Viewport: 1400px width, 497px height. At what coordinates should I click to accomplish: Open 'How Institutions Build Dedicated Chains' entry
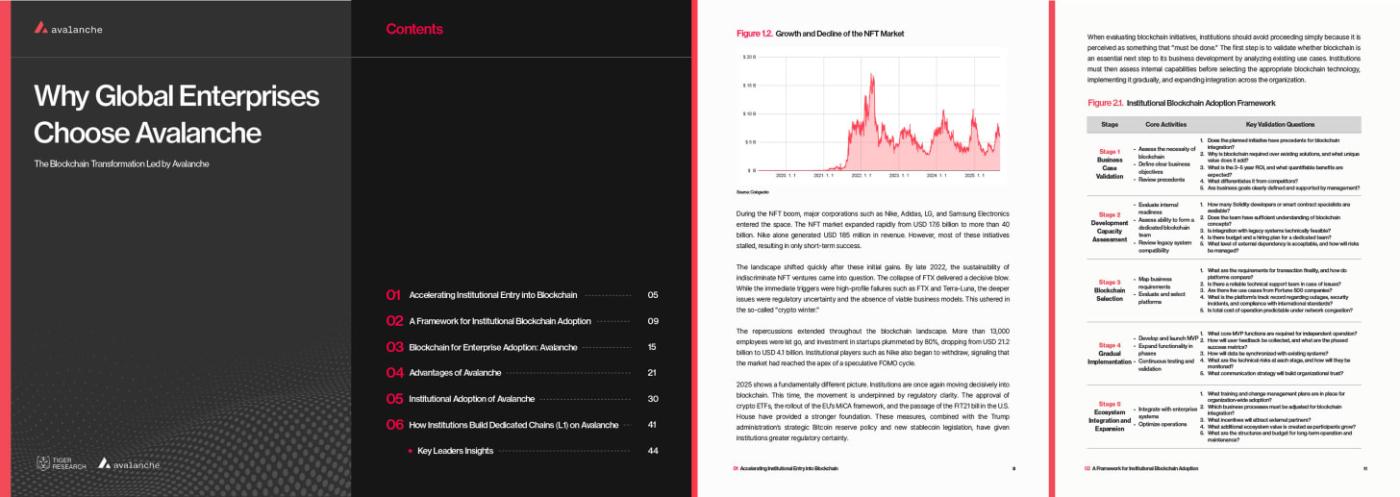pos(513,425)
